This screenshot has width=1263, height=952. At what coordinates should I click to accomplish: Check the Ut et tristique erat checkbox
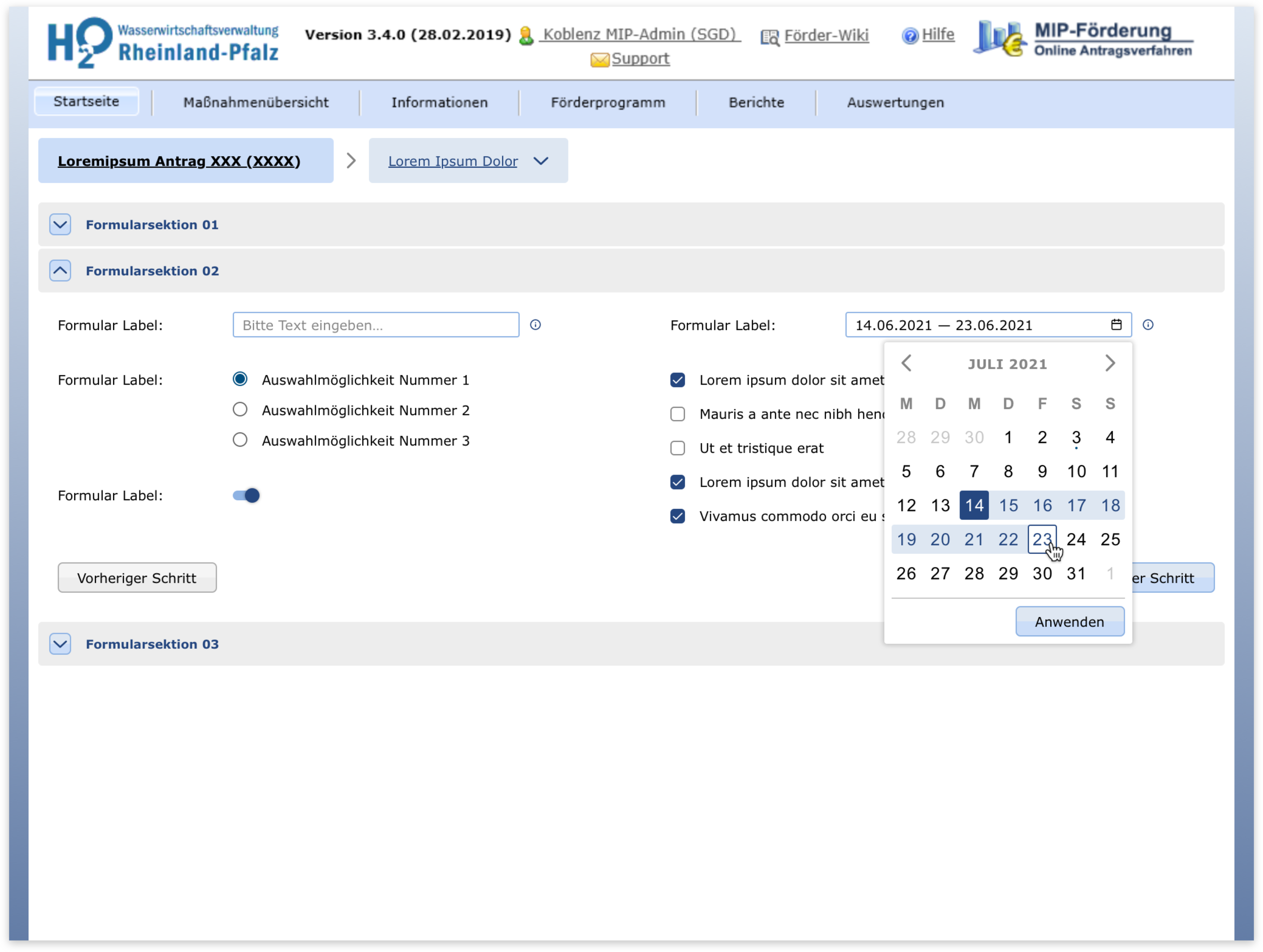point(677,448)
